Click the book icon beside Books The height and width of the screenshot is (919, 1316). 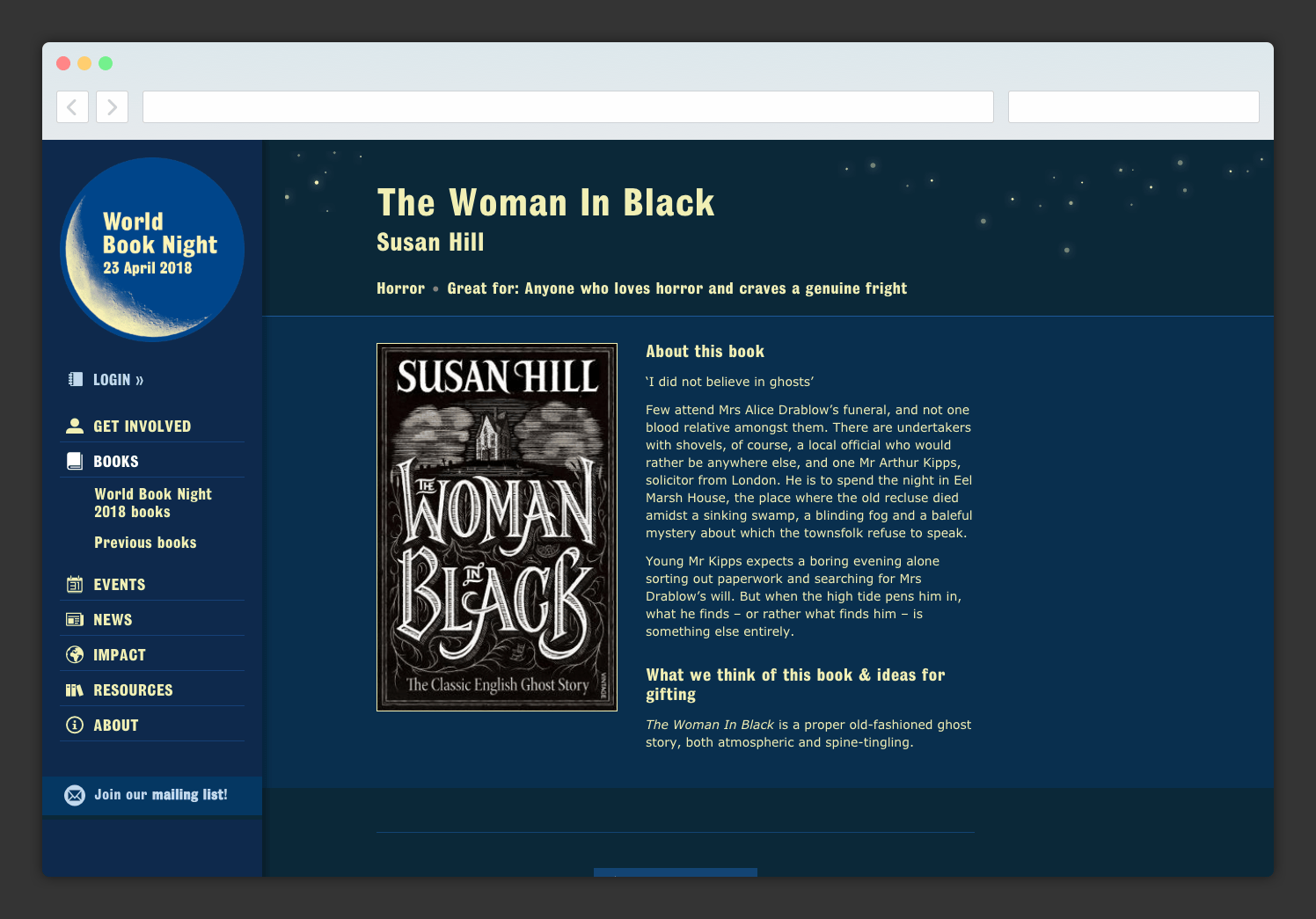[75, 461]
